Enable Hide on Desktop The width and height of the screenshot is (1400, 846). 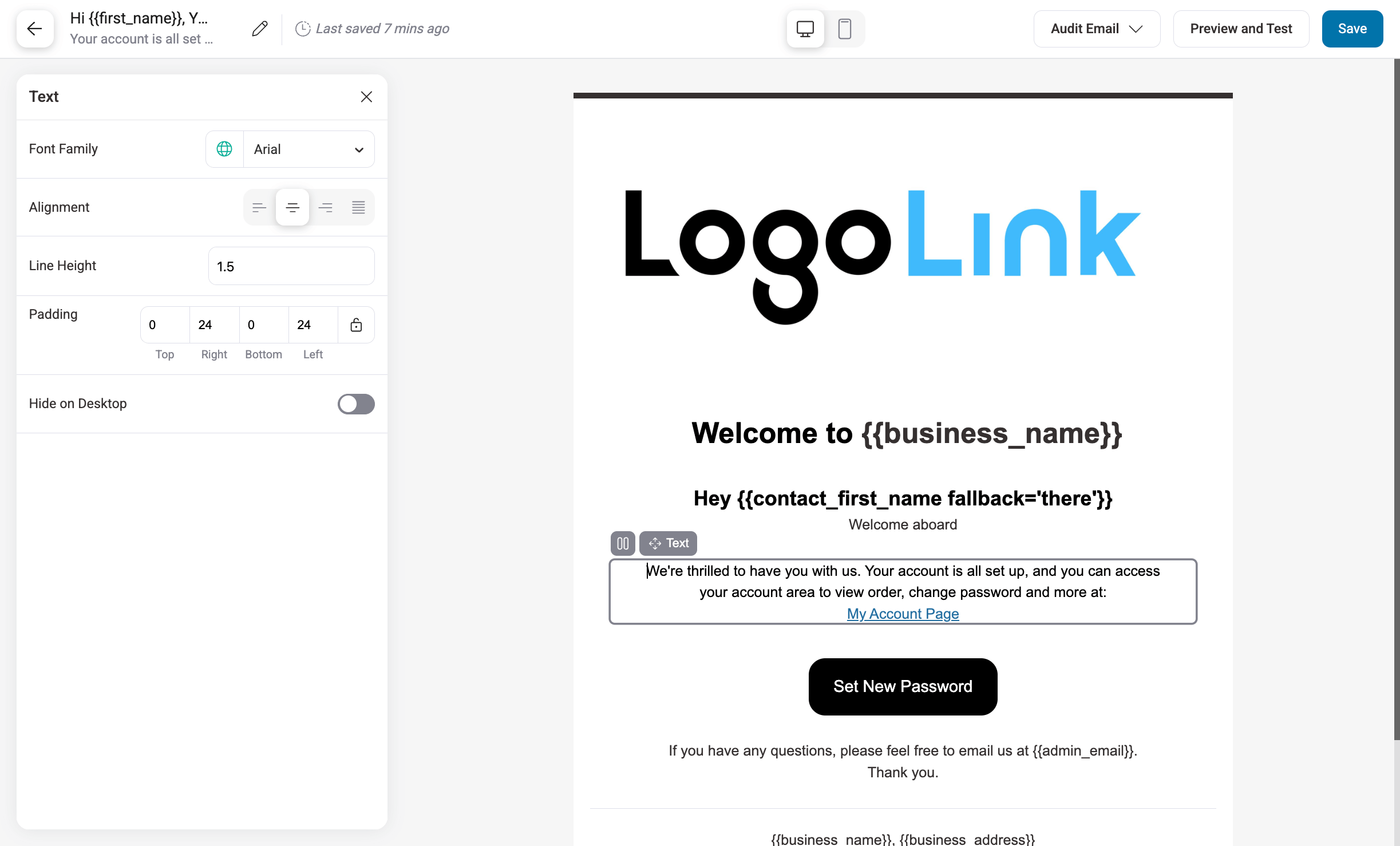pos(356,404)
